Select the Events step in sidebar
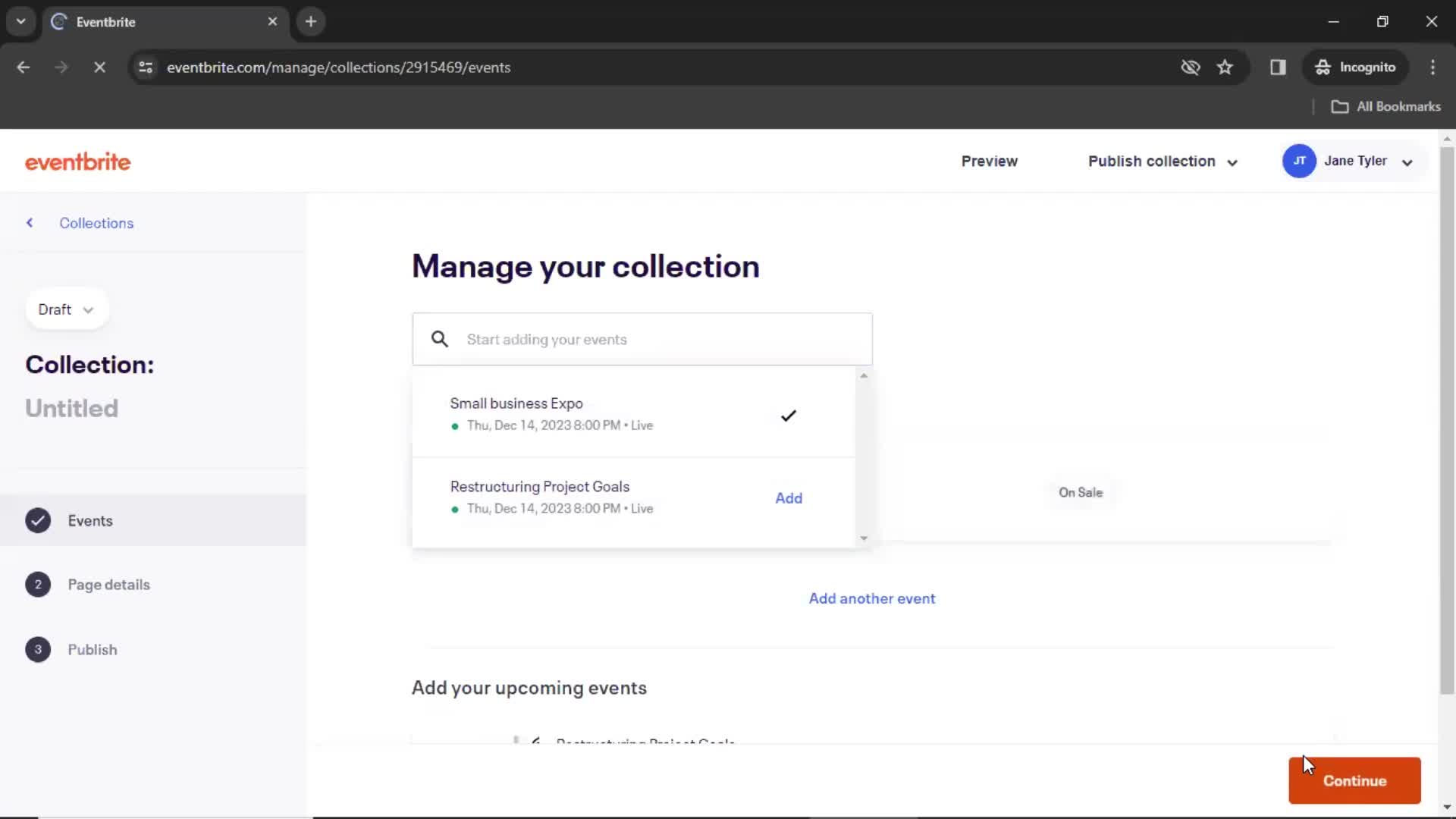 pyautogui.click(x=153, y=520)
